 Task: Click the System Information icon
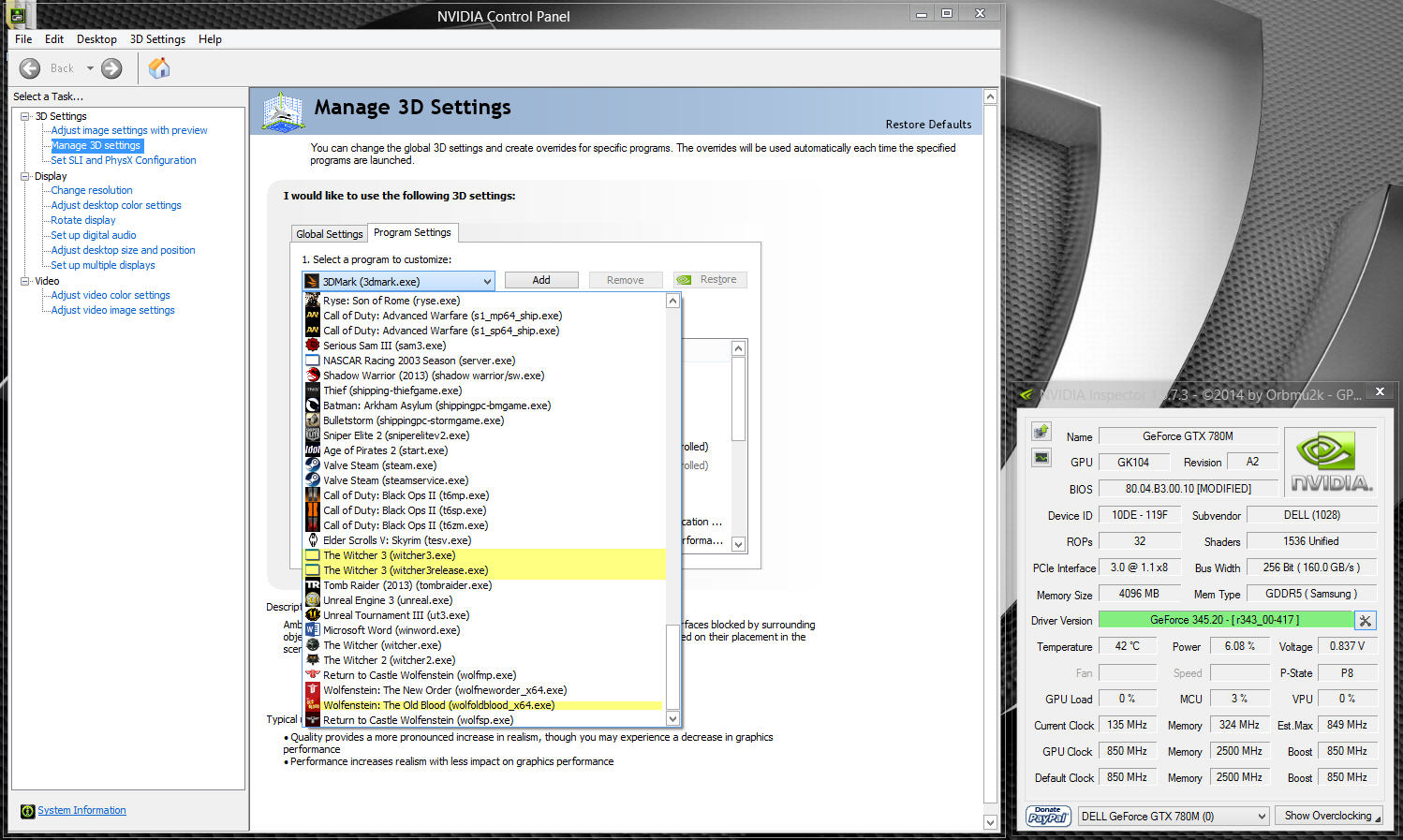[27, 811]
